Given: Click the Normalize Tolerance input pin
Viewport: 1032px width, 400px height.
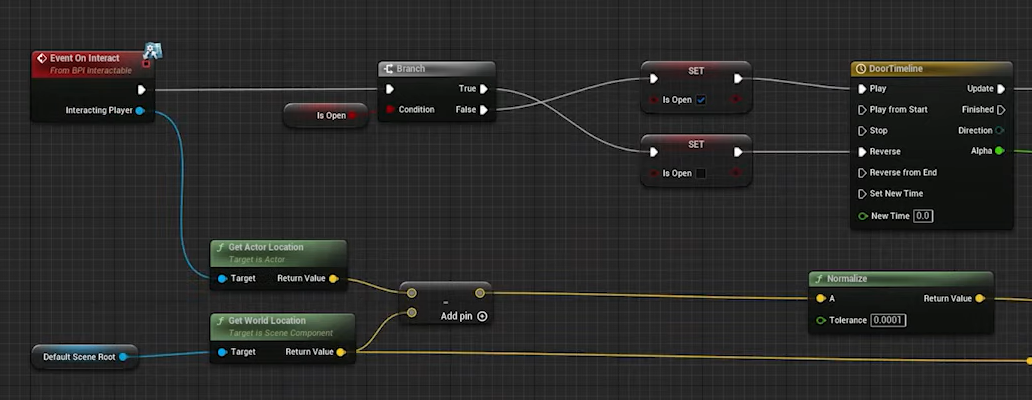Looking at the screenshot, I should [x=820, y=320].
